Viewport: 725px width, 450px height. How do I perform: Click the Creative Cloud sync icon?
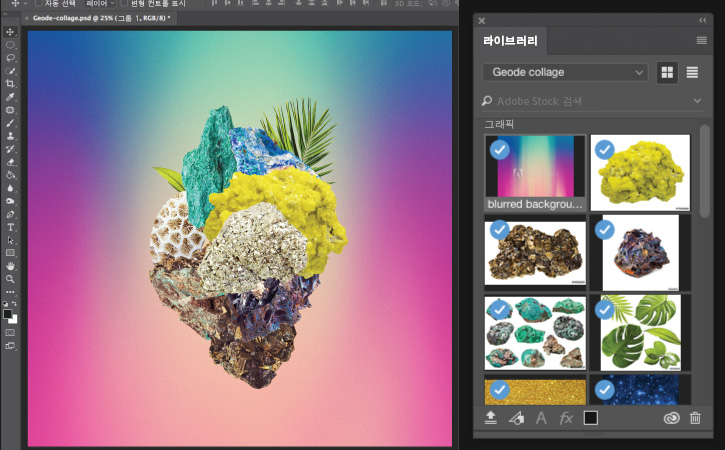click(x=671, y=418)
